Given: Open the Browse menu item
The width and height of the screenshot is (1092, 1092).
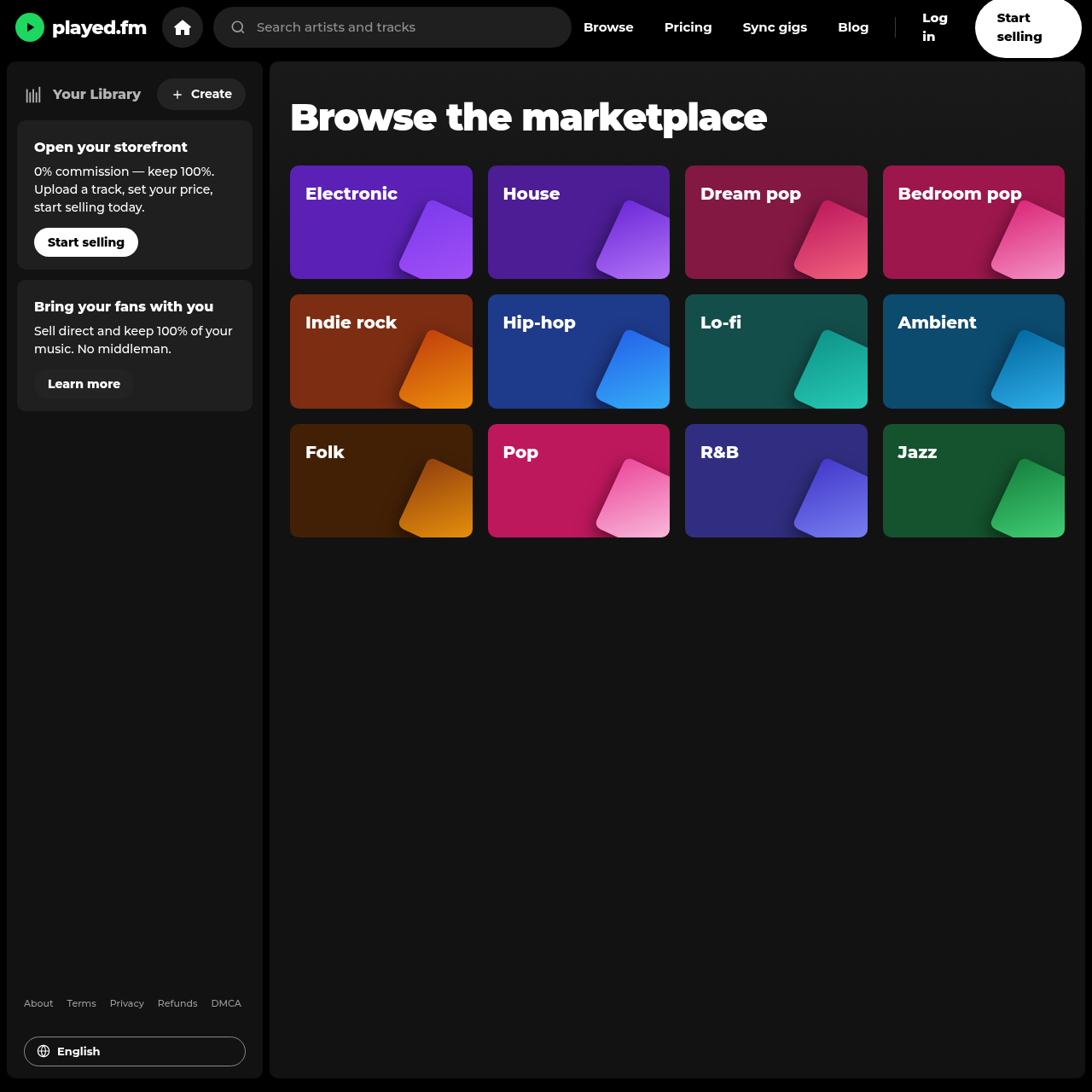Looking at the screenshot, I should point(608,27).
